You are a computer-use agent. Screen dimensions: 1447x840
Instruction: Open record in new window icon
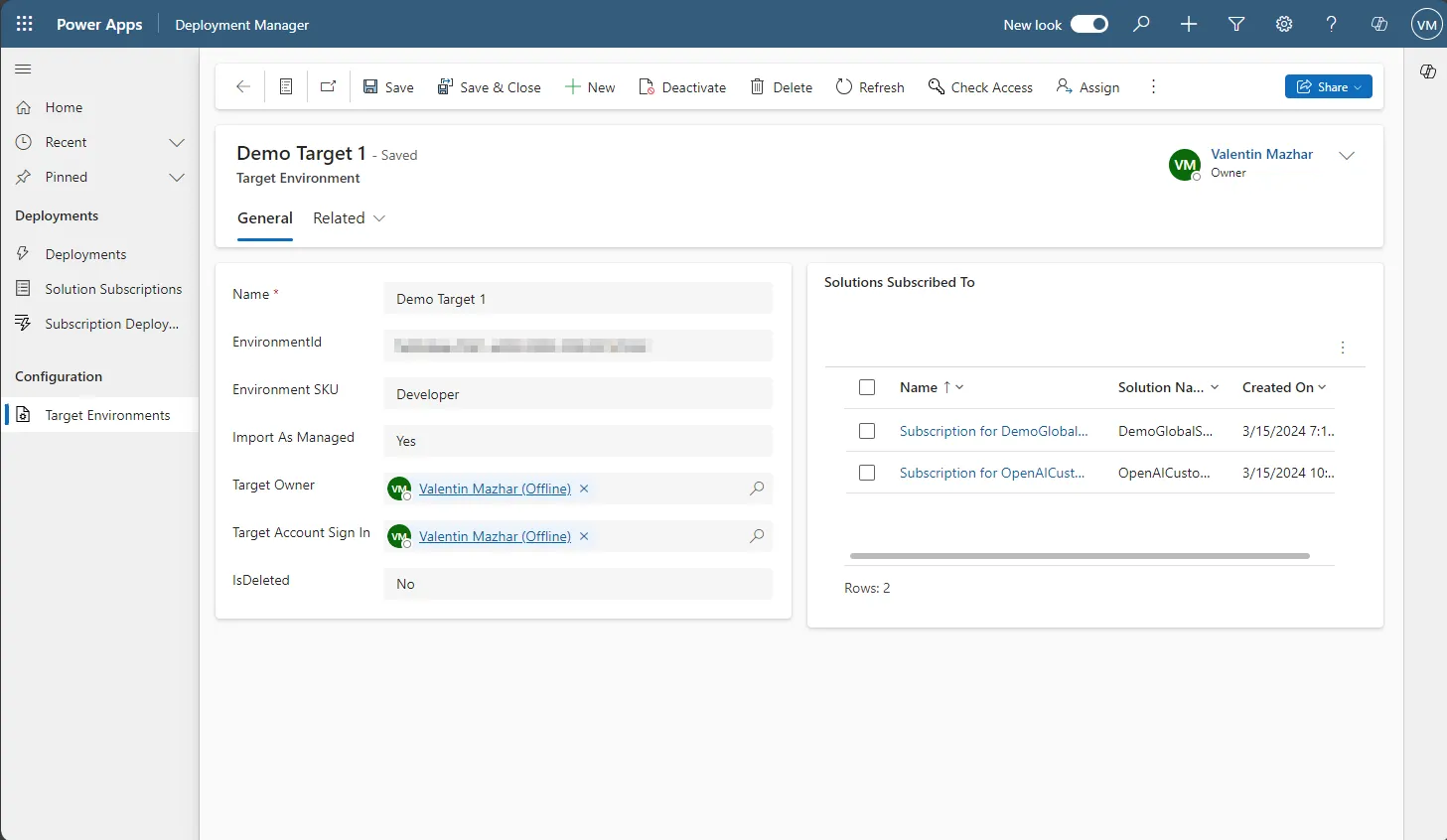[x=329, y=87]
